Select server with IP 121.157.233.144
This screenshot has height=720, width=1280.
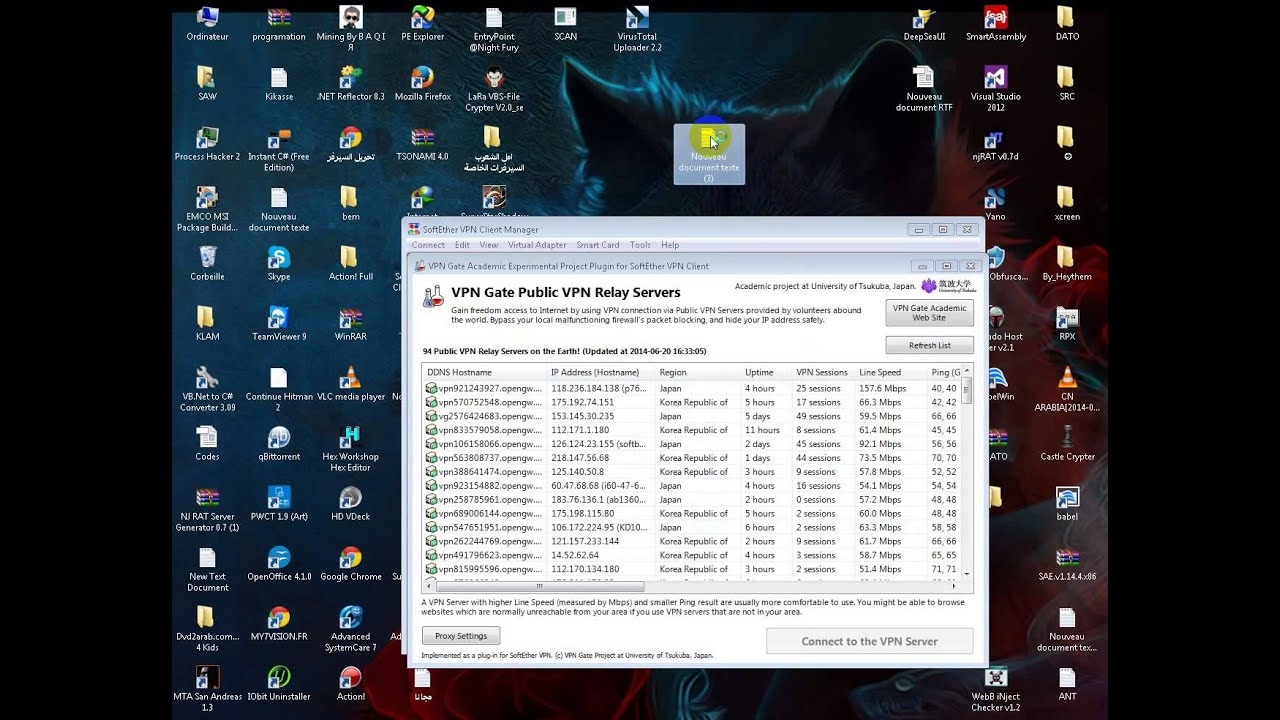[692, 541]
